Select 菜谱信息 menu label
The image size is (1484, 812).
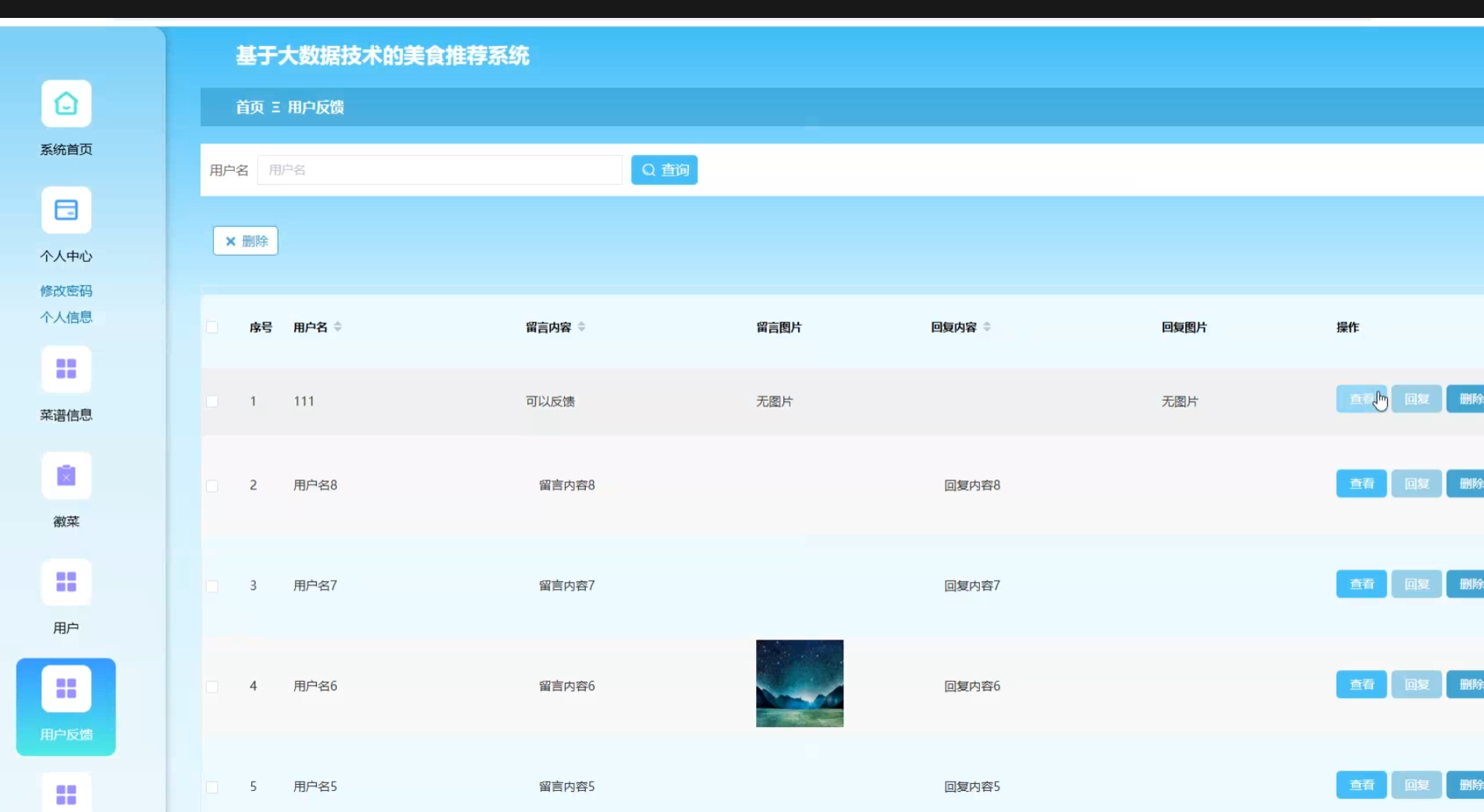[66, 416]
